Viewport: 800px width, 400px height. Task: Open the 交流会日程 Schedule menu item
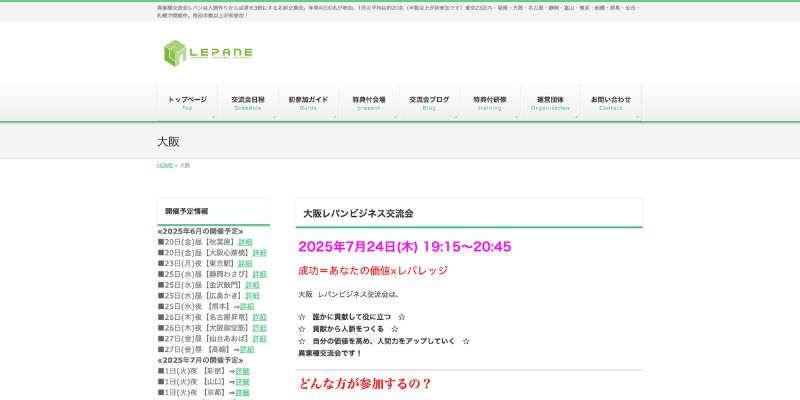point(247,103)
